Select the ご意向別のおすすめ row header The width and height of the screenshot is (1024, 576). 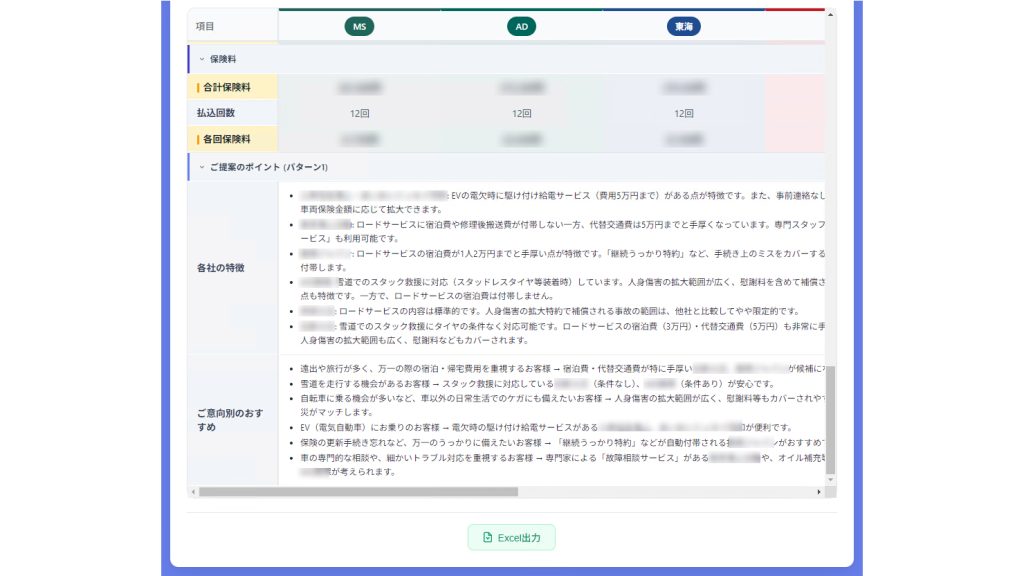point(232,420)
